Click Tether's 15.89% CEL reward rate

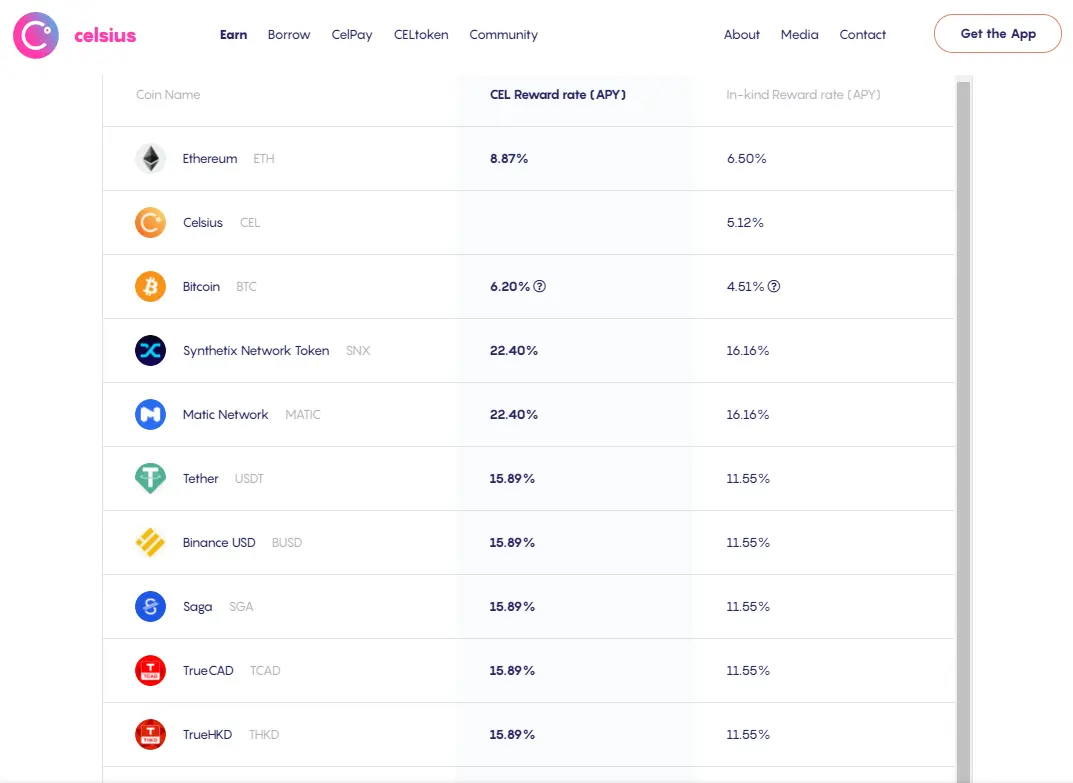512,478
